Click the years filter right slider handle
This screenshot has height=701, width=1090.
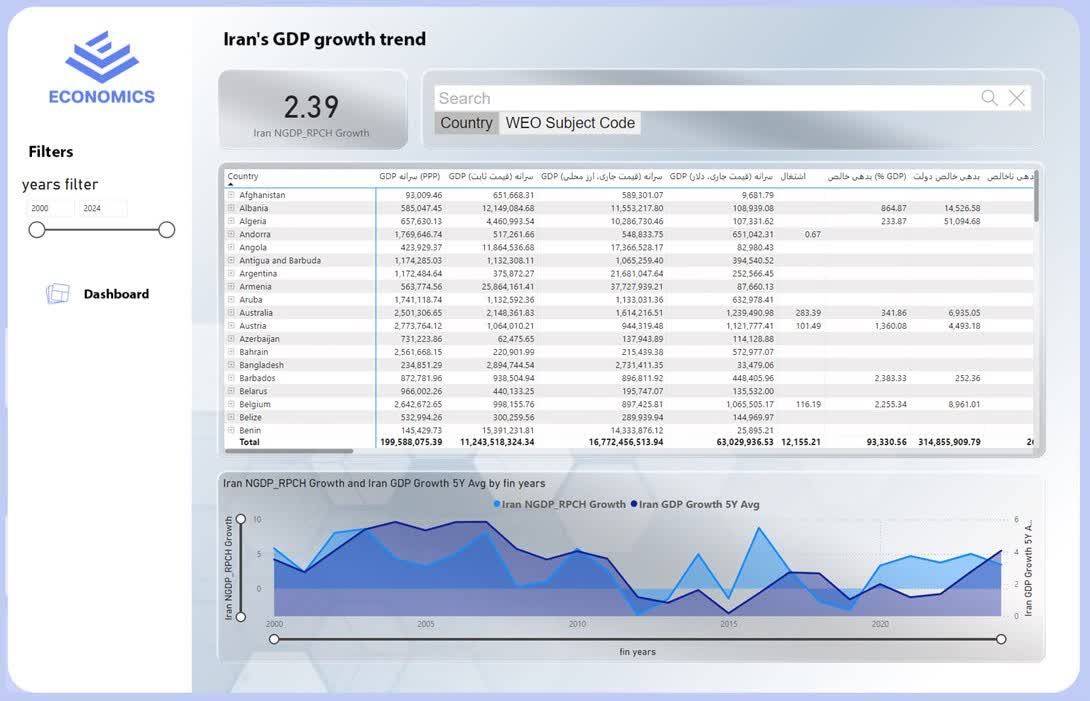coord(167,230)
